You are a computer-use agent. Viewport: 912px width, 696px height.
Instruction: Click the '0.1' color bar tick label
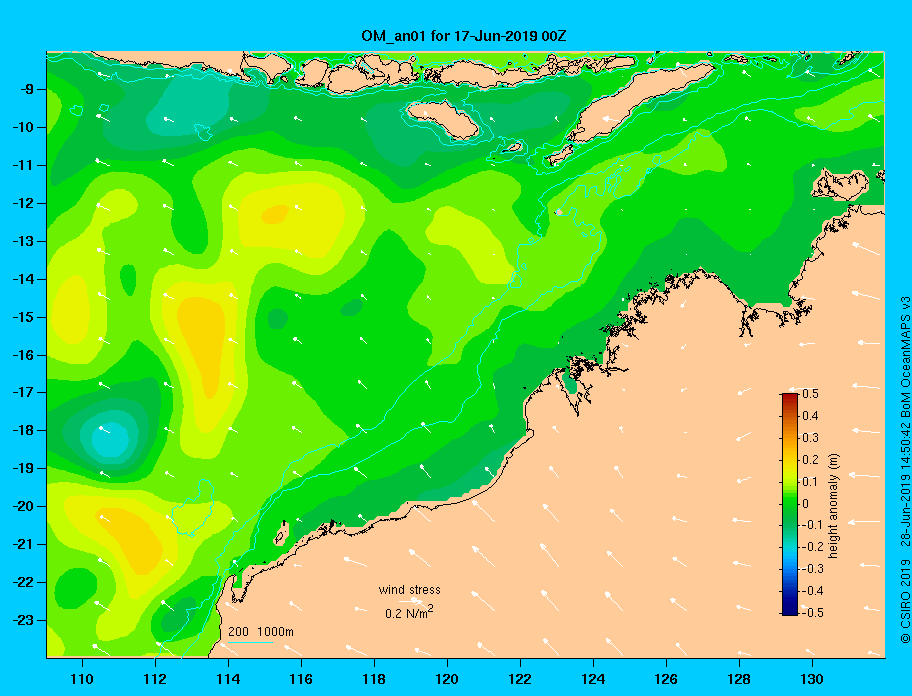point(810,481)
